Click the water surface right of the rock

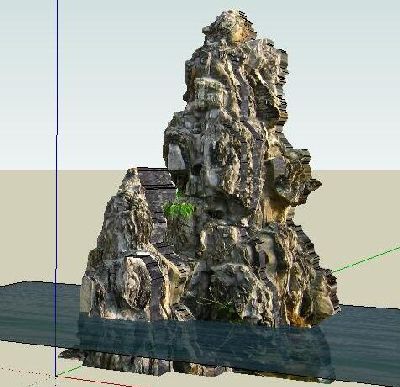pos(368,333)
